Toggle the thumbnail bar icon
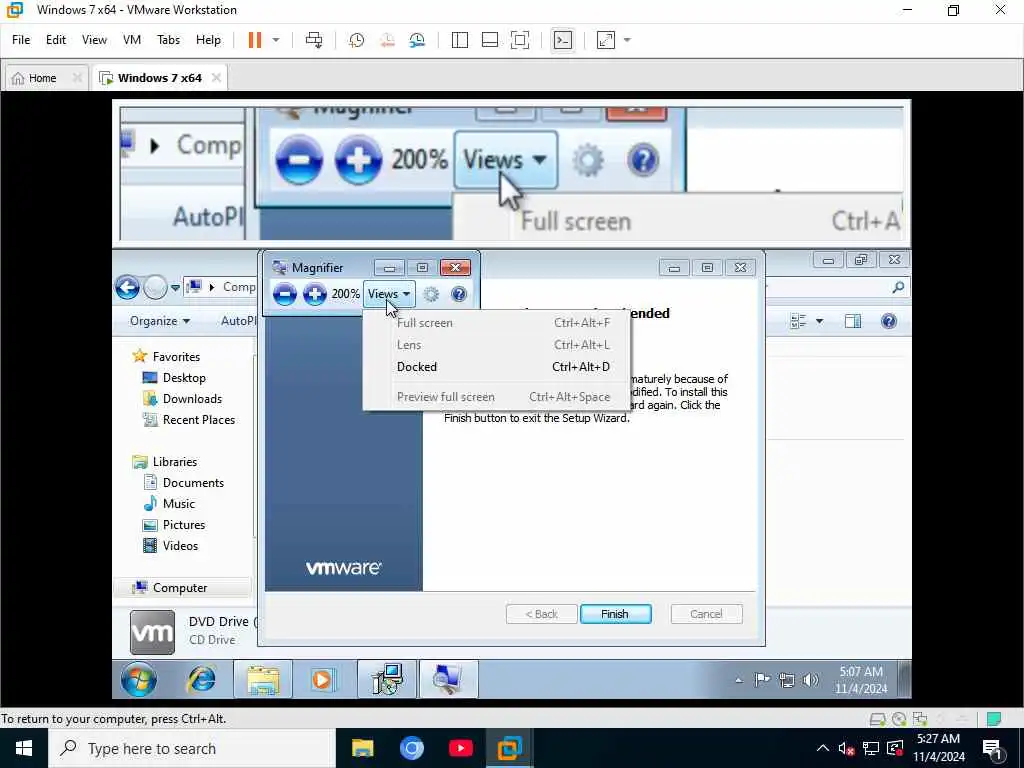The image size is (1024, 768). pyautogui.click(x=490, y=40)
